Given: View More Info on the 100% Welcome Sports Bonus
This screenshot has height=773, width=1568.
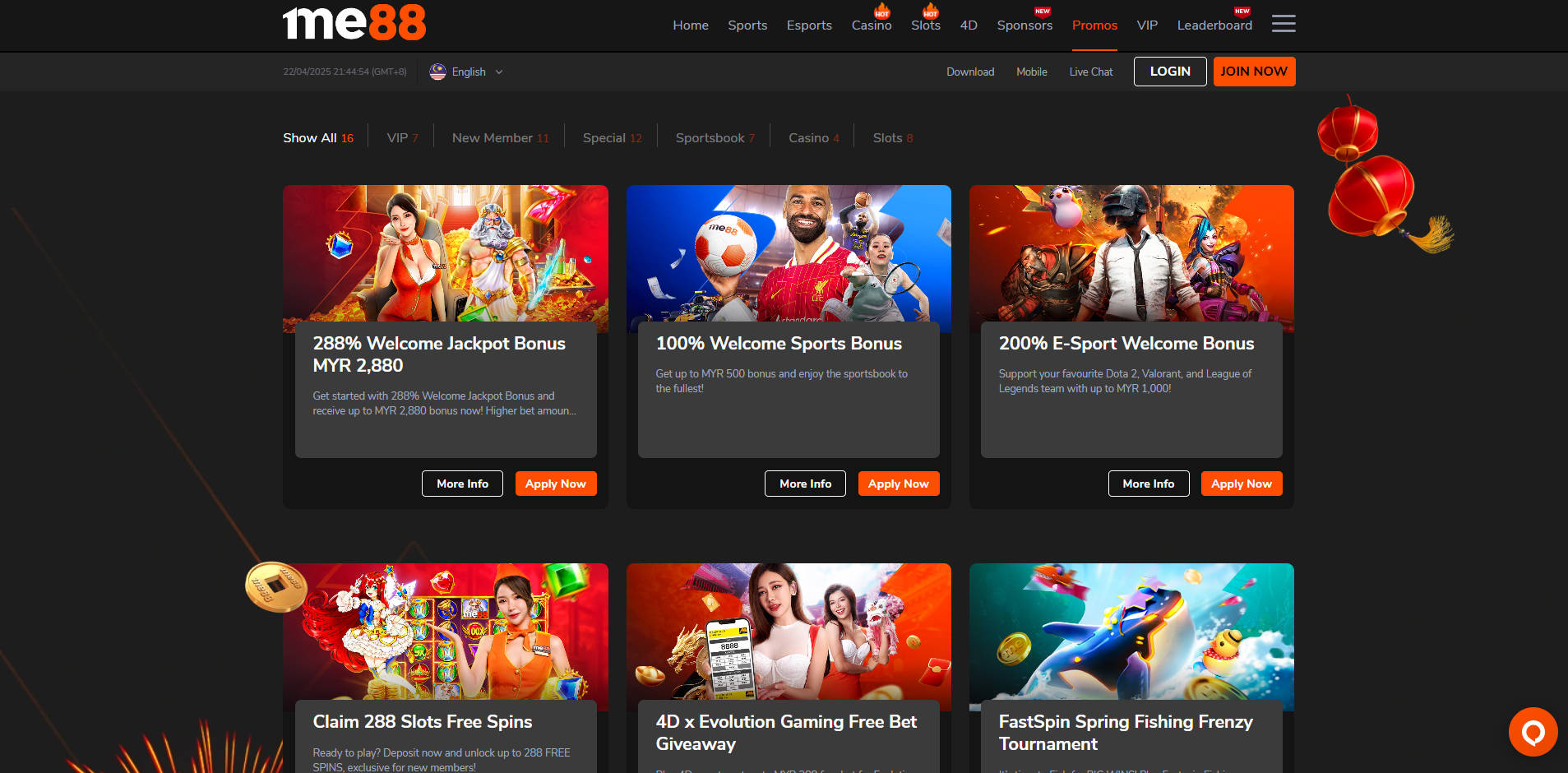Looking at the screenshot, I should coord(805,484).
